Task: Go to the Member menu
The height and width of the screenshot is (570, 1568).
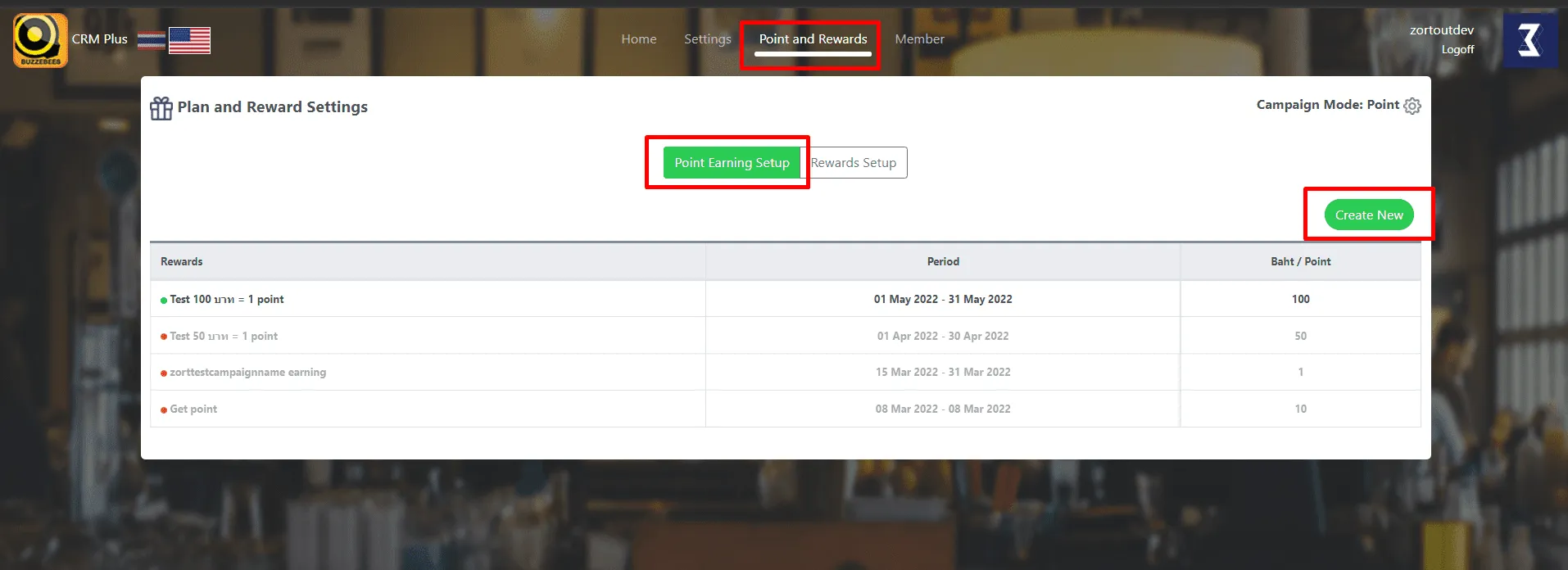Action: click(919, 39)
